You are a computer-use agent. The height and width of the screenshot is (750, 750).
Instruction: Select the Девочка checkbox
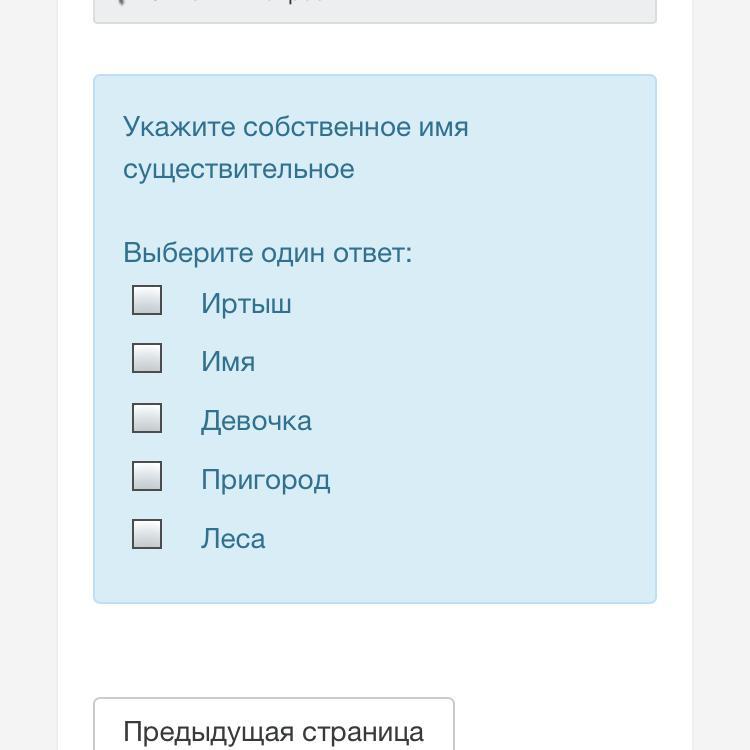147,418
